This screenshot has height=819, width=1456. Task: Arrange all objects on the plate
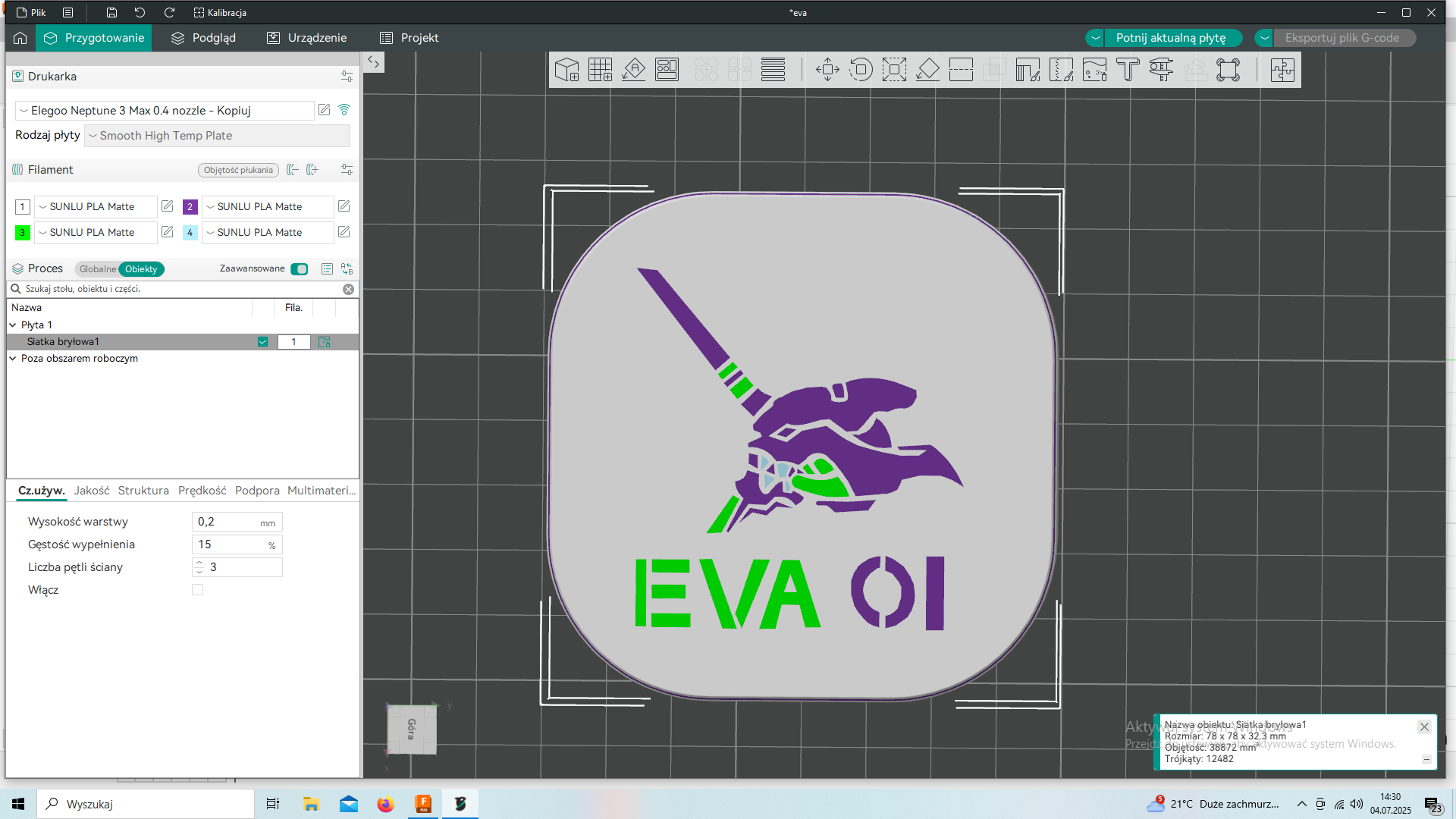[x=667, y=70]
